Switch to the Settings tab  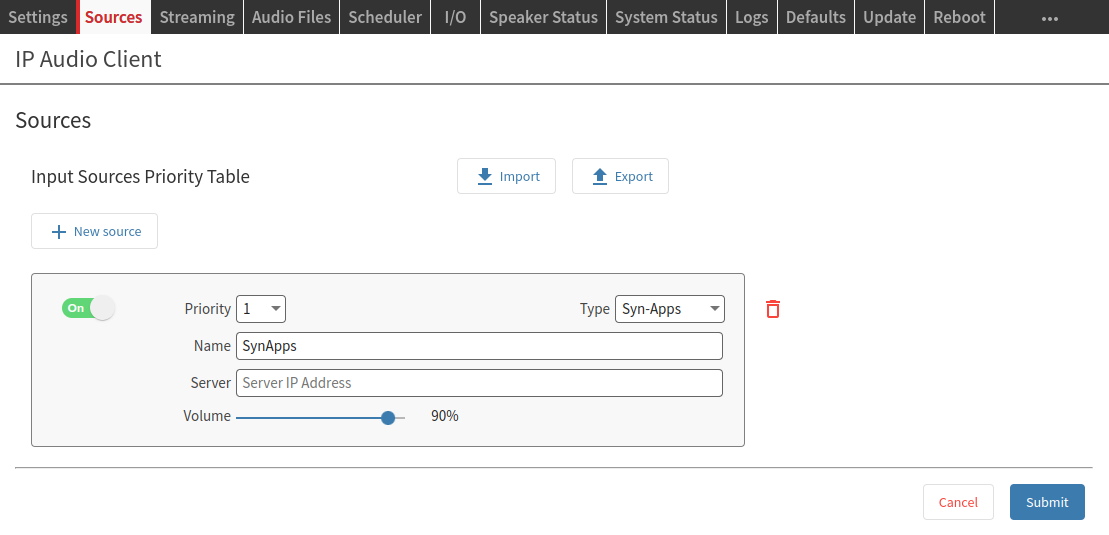pos(38,17)
